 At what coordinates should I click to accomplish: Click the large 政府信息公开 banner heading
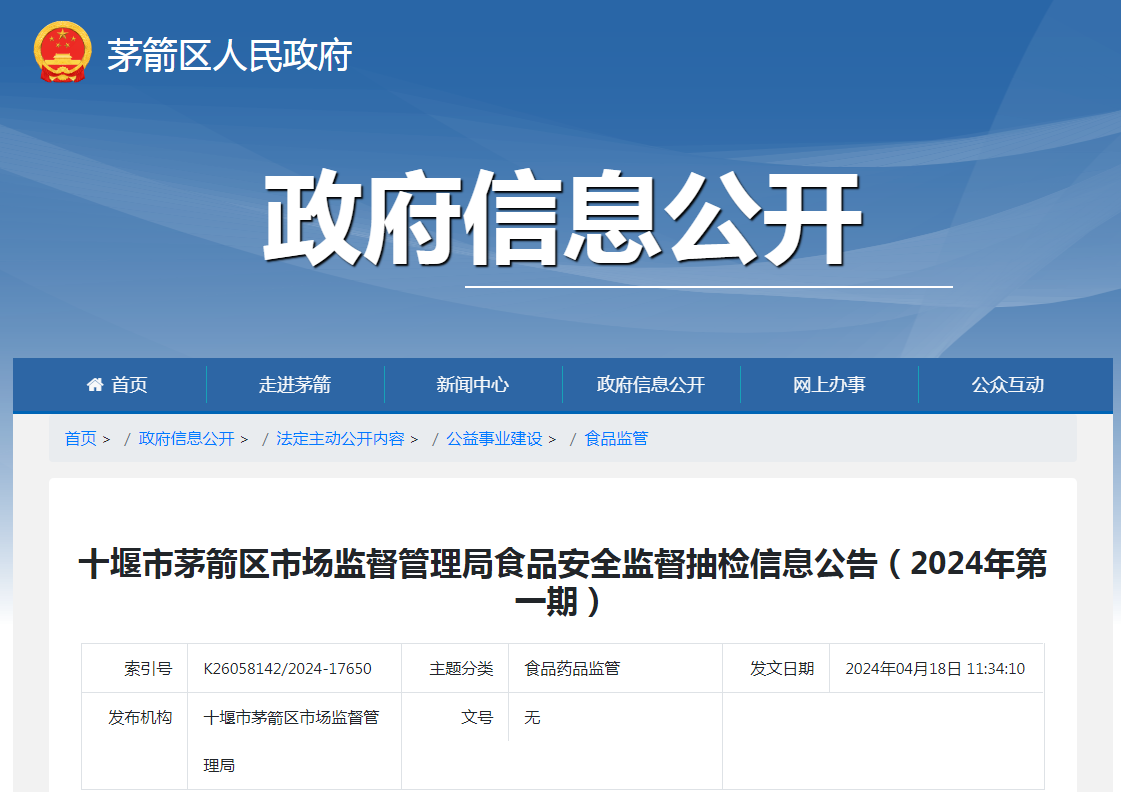coord(563,218)
